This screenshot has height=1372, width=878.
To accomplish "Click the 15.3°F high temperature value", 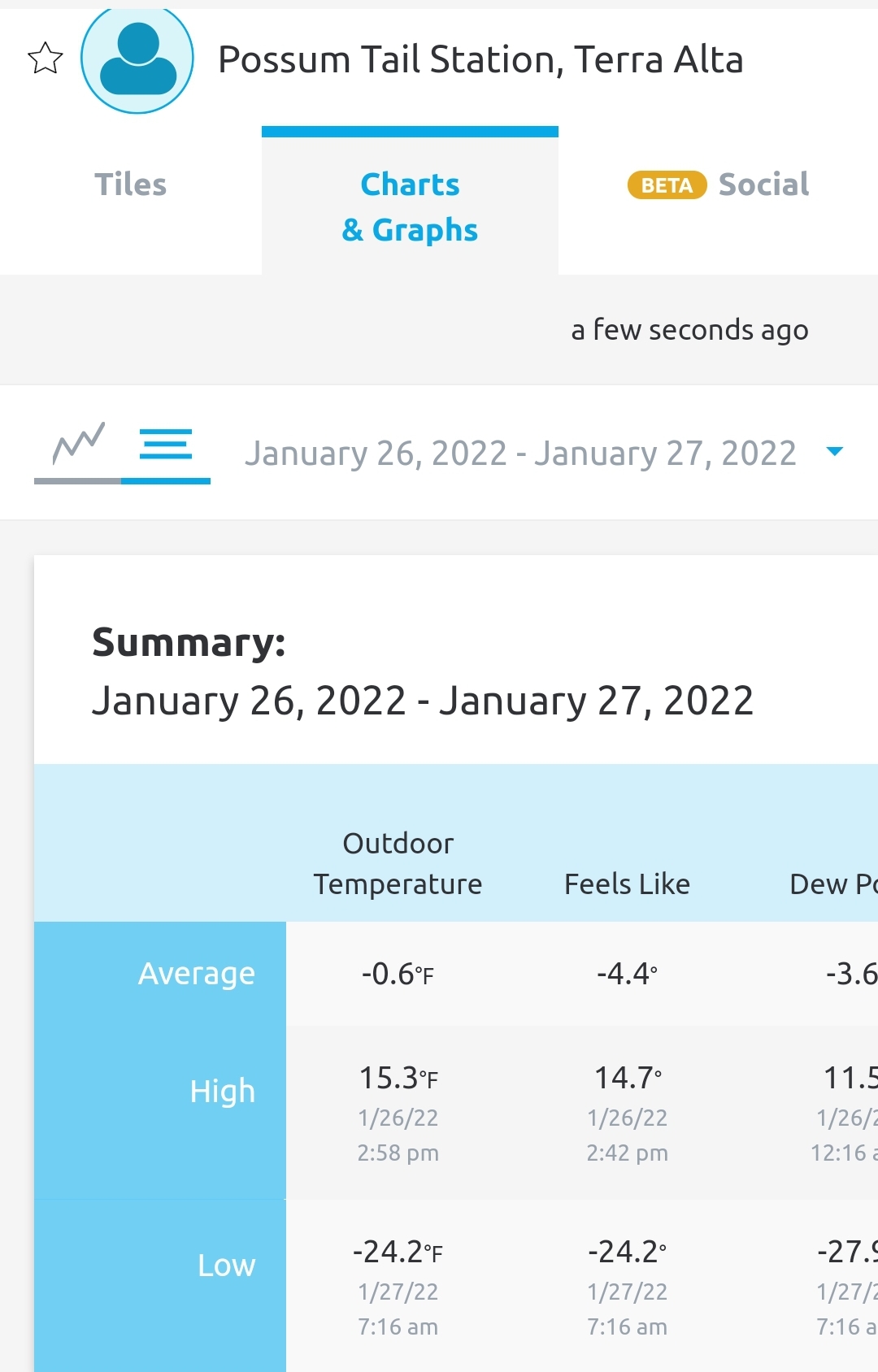I will pos(398,1078).
